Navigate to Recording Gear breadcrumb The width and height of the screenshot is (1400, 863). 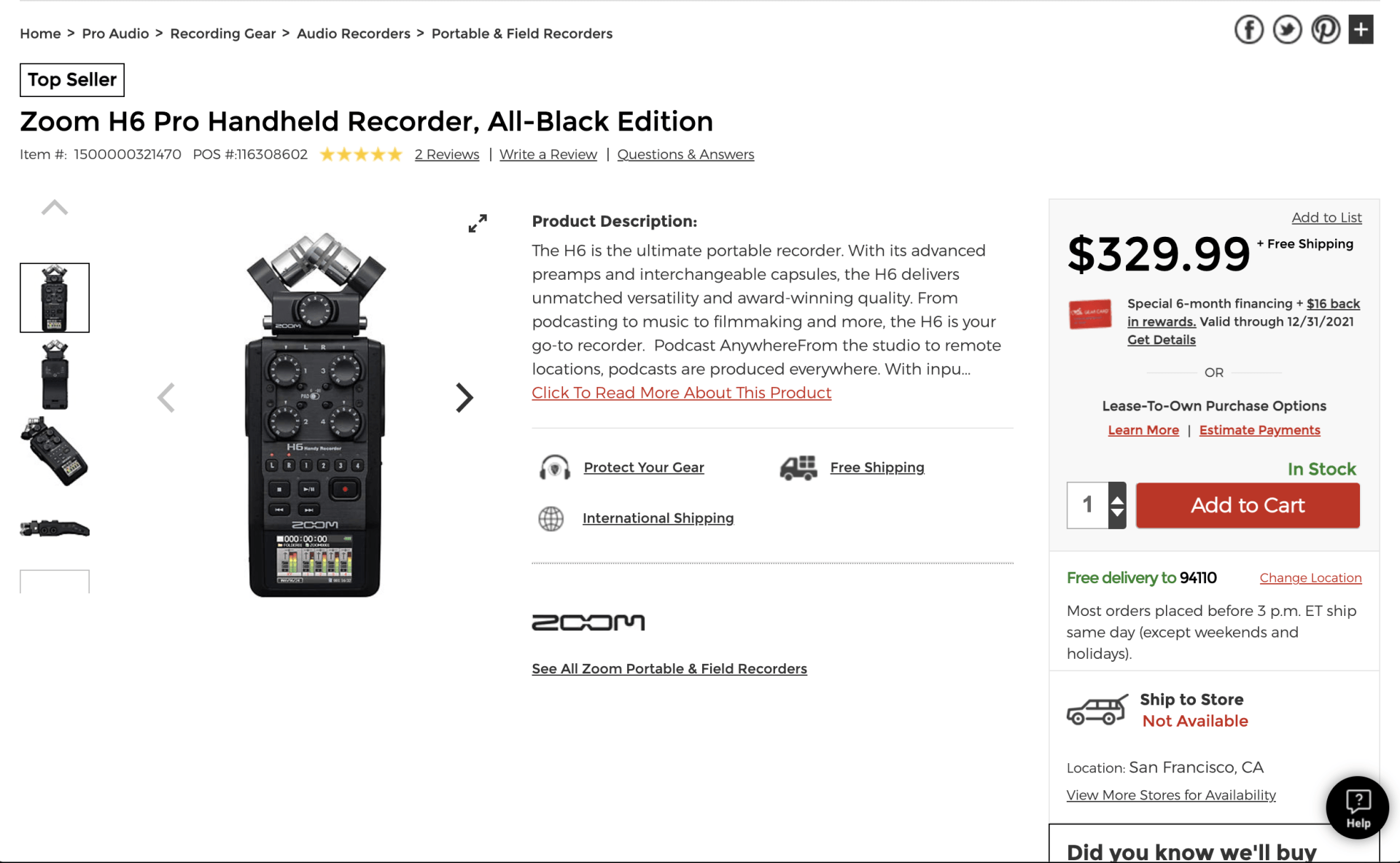click(x=222, y=34)
